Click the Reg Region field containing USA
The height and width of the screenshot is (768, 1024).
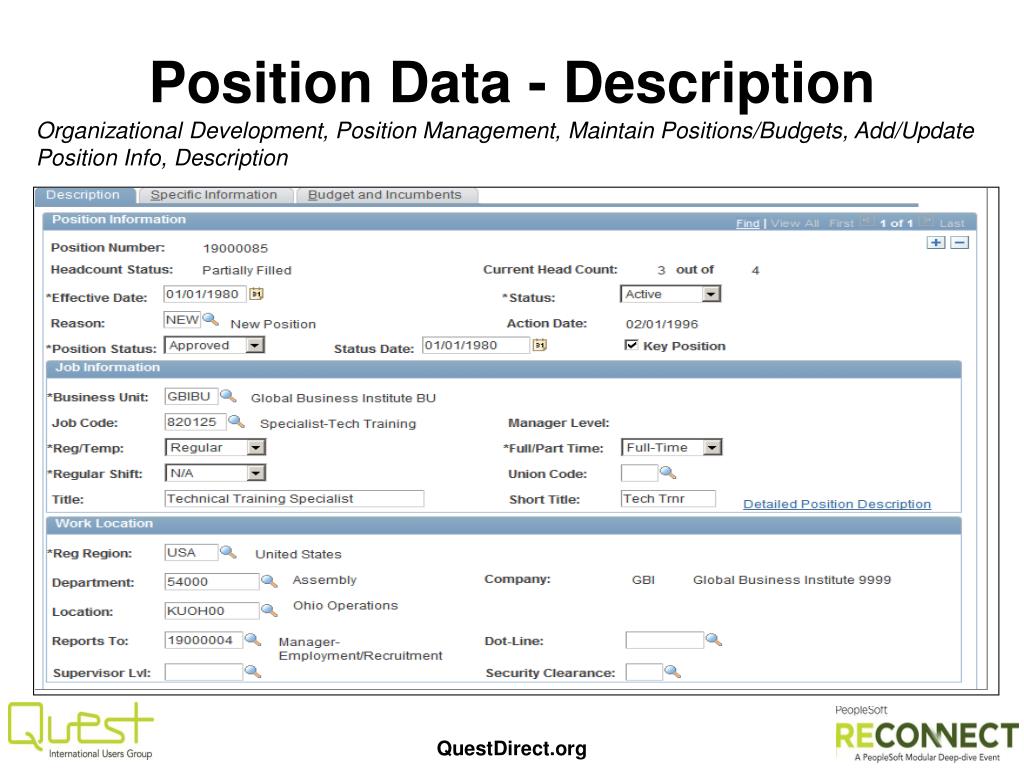coord(191,552)
